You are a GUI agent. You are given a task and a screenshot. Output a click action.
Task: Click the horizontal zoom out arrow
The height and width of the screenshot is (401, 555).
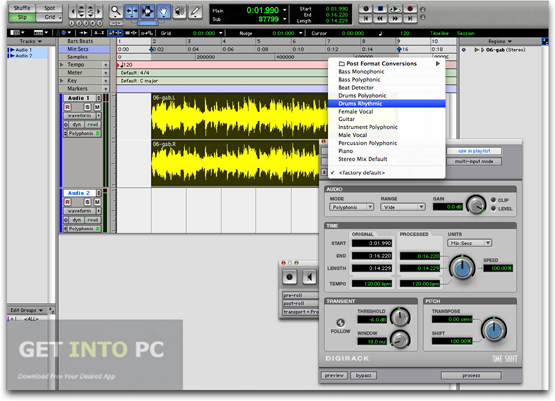click(73, 12)
